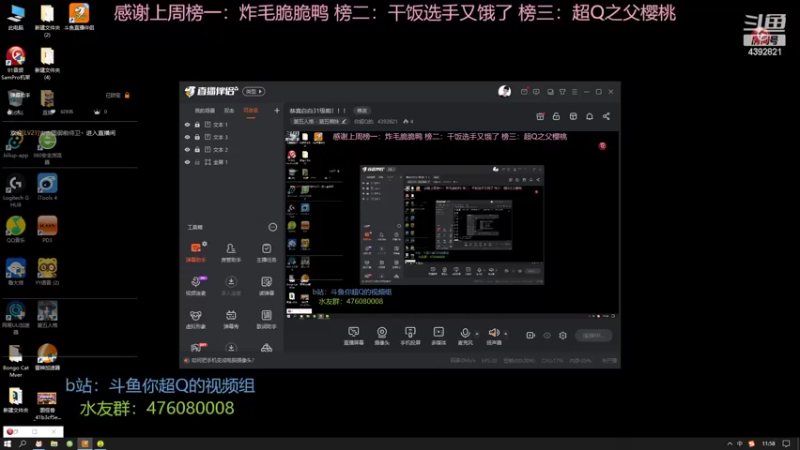Open the streamer avatar in title bar
The image size is (800, 450).
coord(504,91)
